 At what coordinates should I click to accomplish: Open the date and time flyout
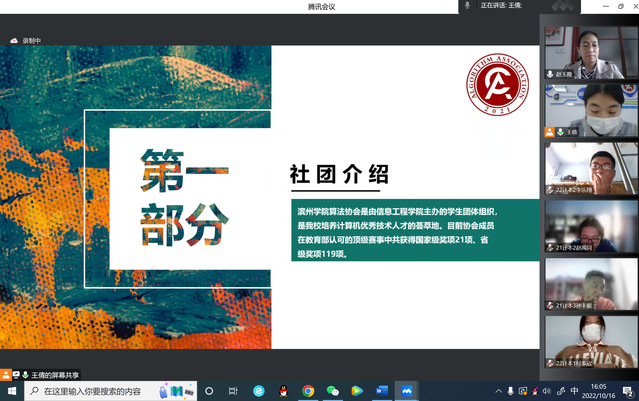pos(599,390)
